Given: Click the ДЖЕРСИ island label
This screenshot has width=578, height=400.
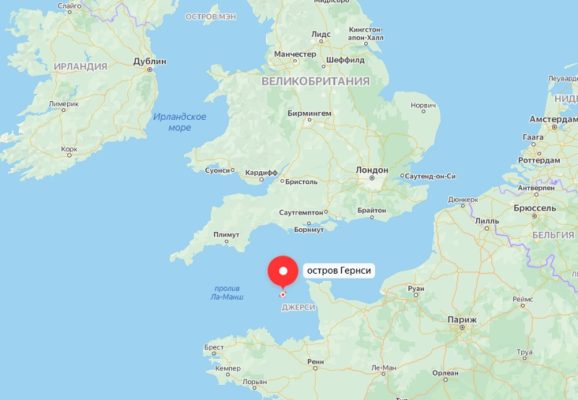Looking at the screenshot, I should tap(298, 307).
